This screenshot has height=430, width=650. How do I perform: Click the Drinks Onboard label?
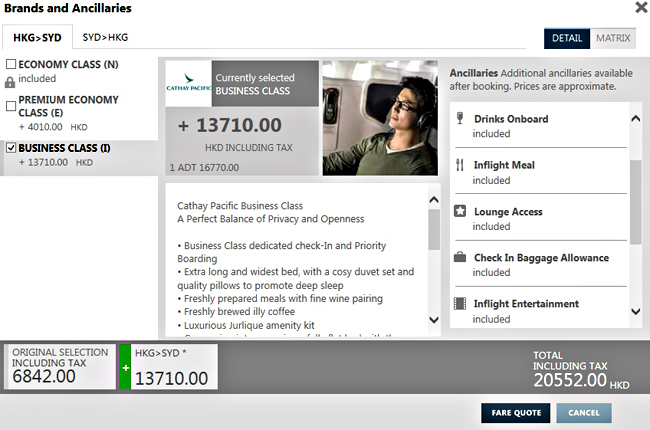[x=511, y=119]
